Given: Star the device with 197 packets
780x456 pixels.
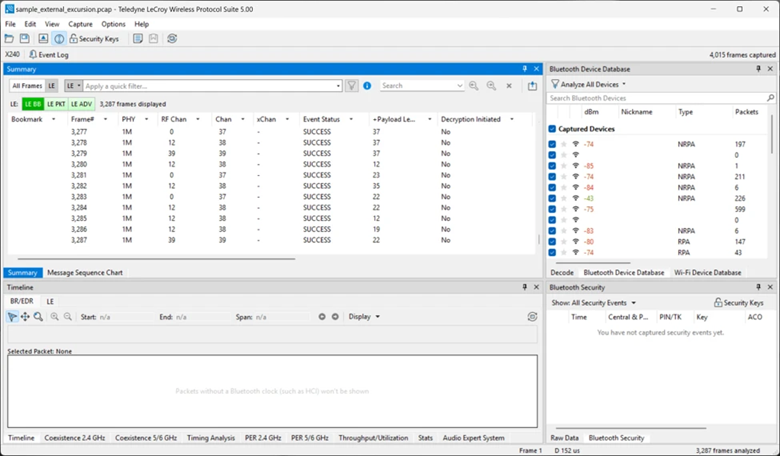Looking at the screenshot, I should (x=564, y=144).
